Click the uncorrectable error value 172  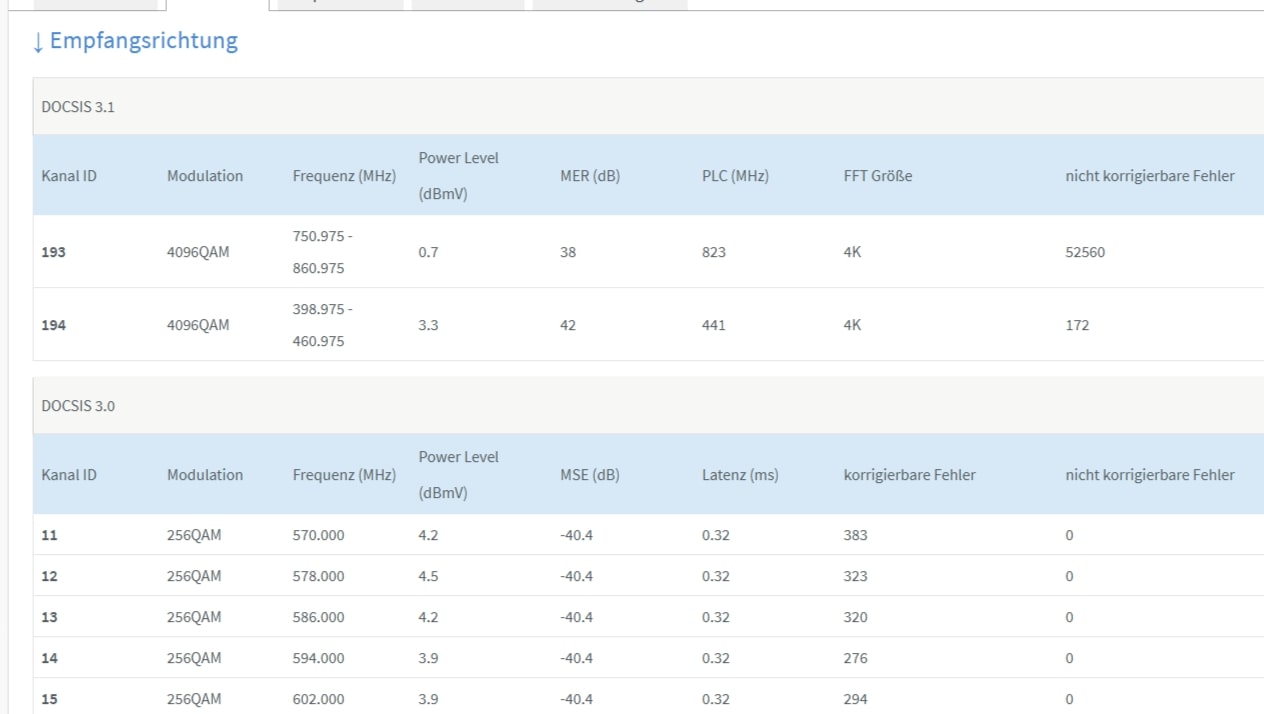tap(1077, 325)
